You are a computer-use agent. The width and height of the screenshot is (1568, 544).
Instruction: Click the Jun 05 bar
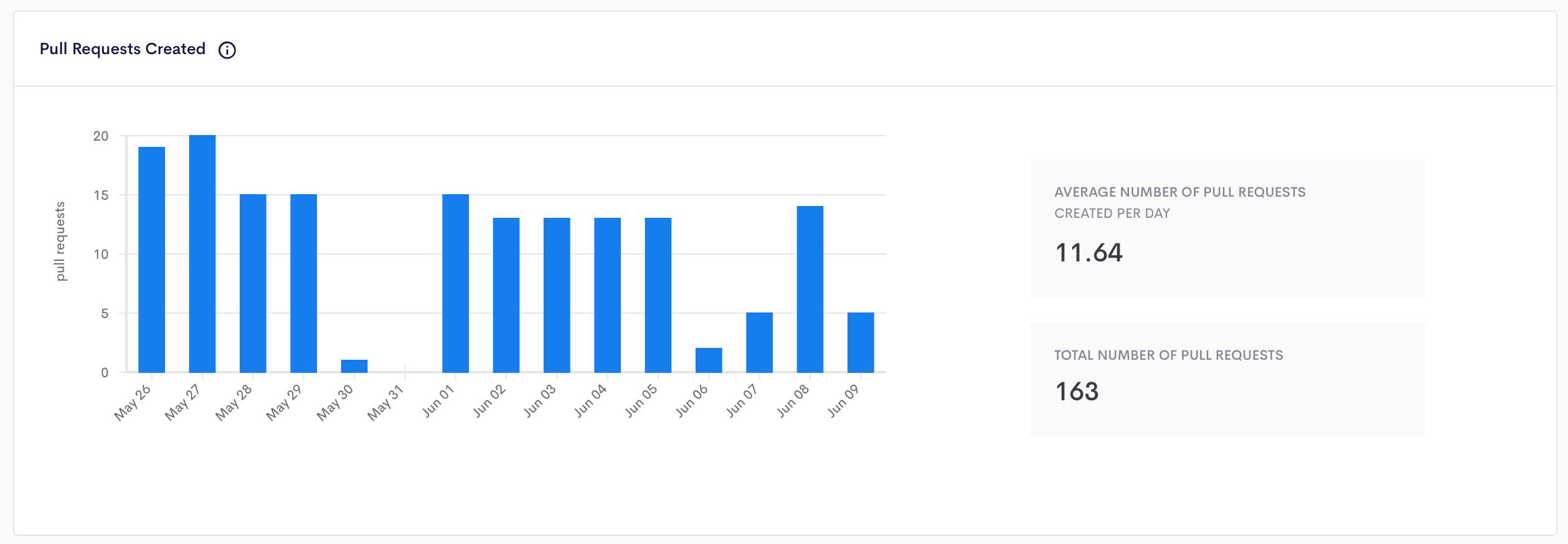658,295
